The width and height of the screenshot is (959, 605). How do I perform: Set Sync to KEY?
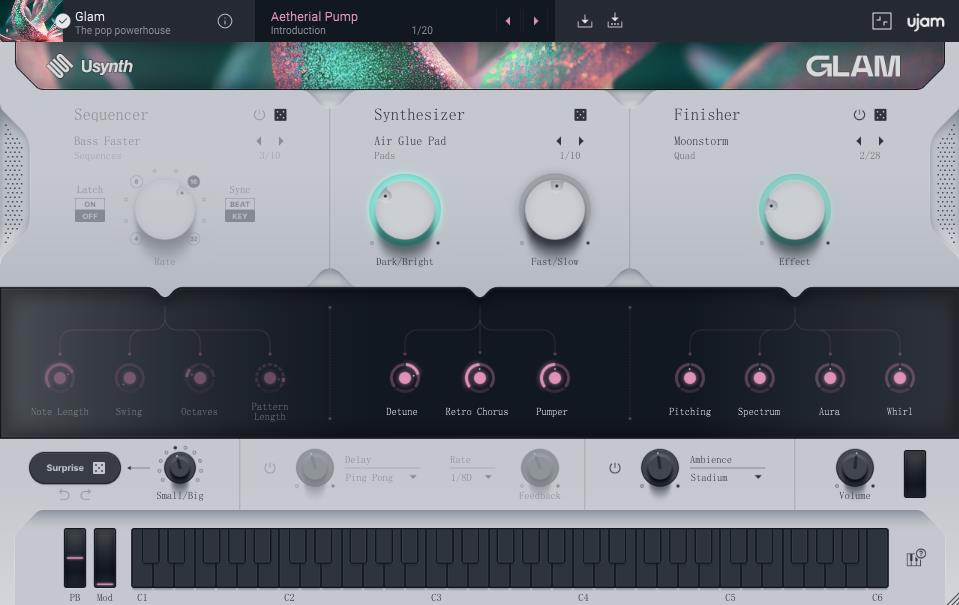[240, 216]
